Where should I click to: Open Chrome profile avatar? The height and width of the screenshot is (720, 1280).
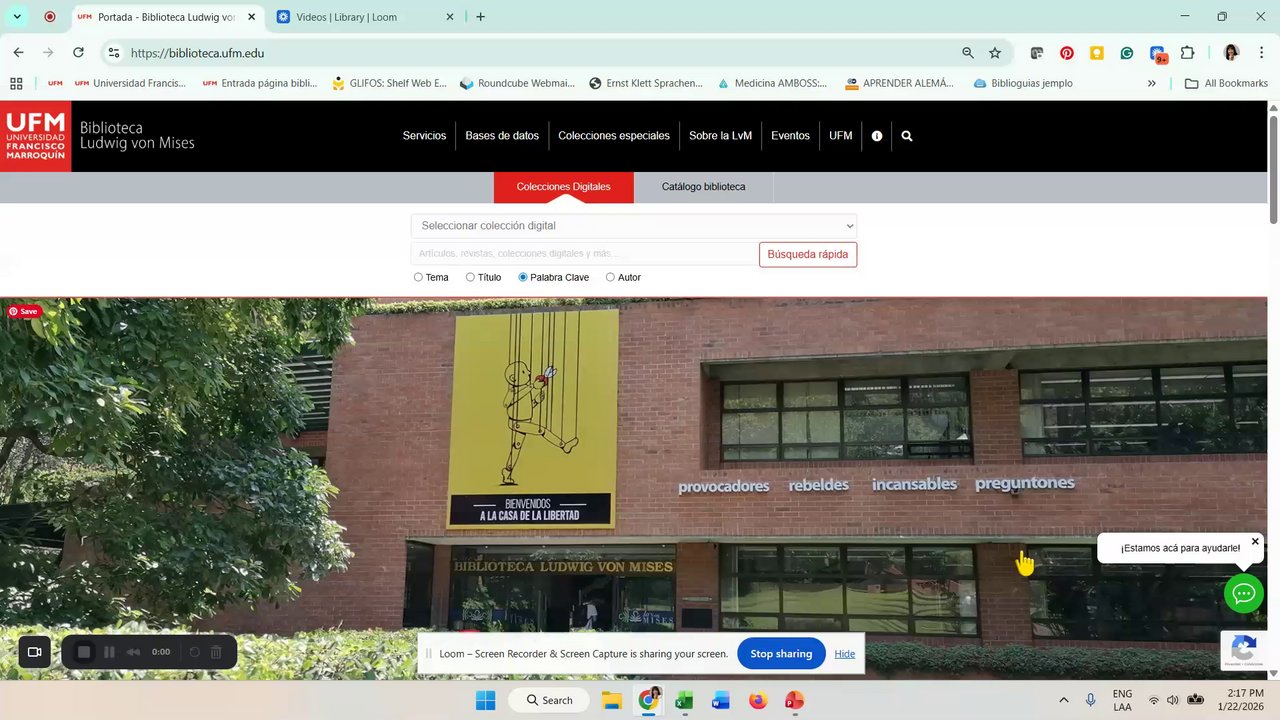pyautogui.click(x=1231, y=53)
